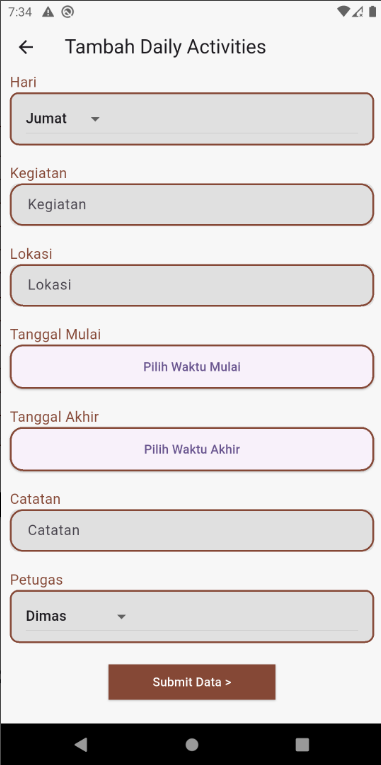Focus the Lokasi text field
This screenshot has width=381, height=765.
point(192,285)
